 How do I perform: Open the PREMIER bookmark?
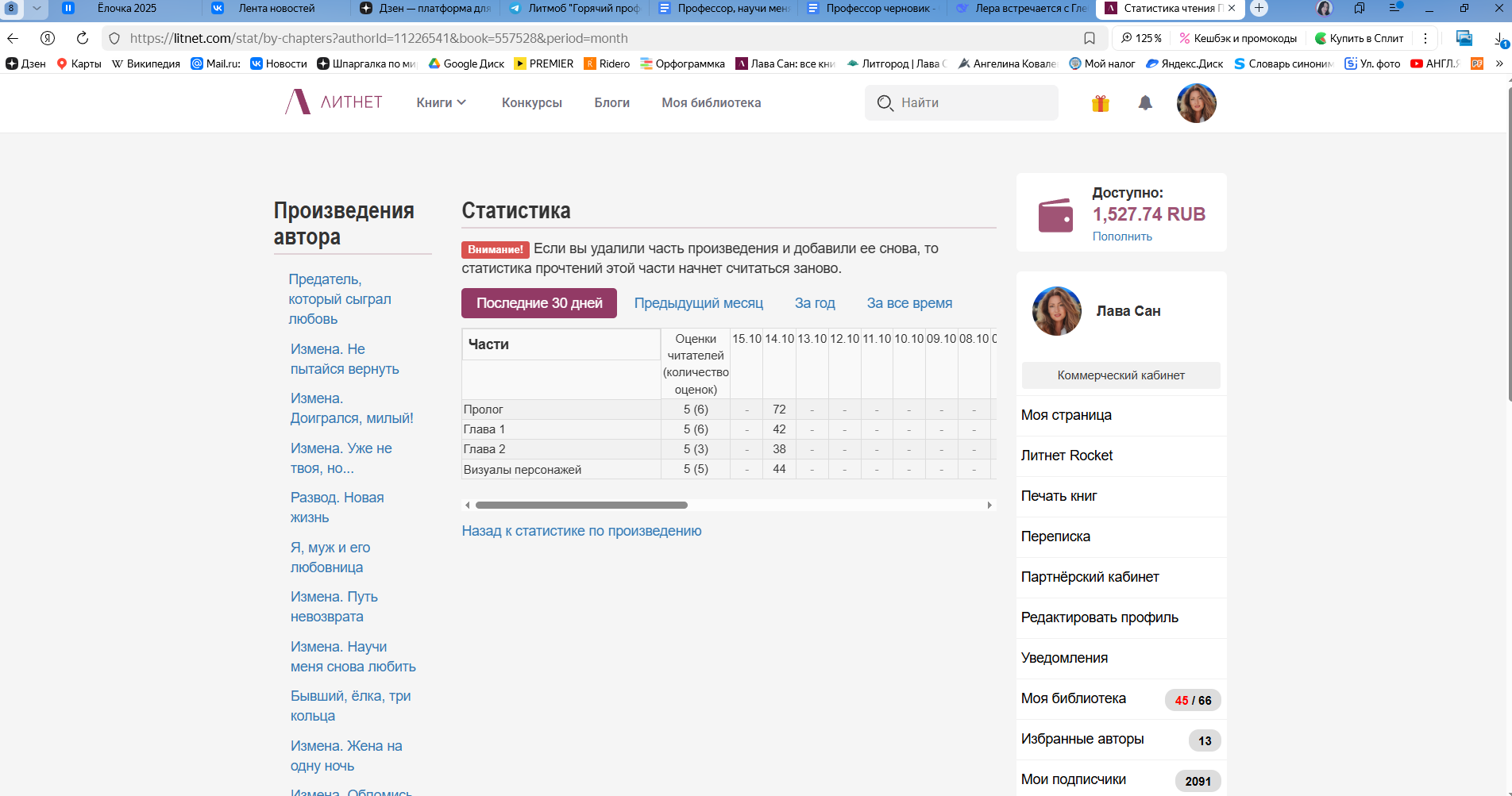543,63
